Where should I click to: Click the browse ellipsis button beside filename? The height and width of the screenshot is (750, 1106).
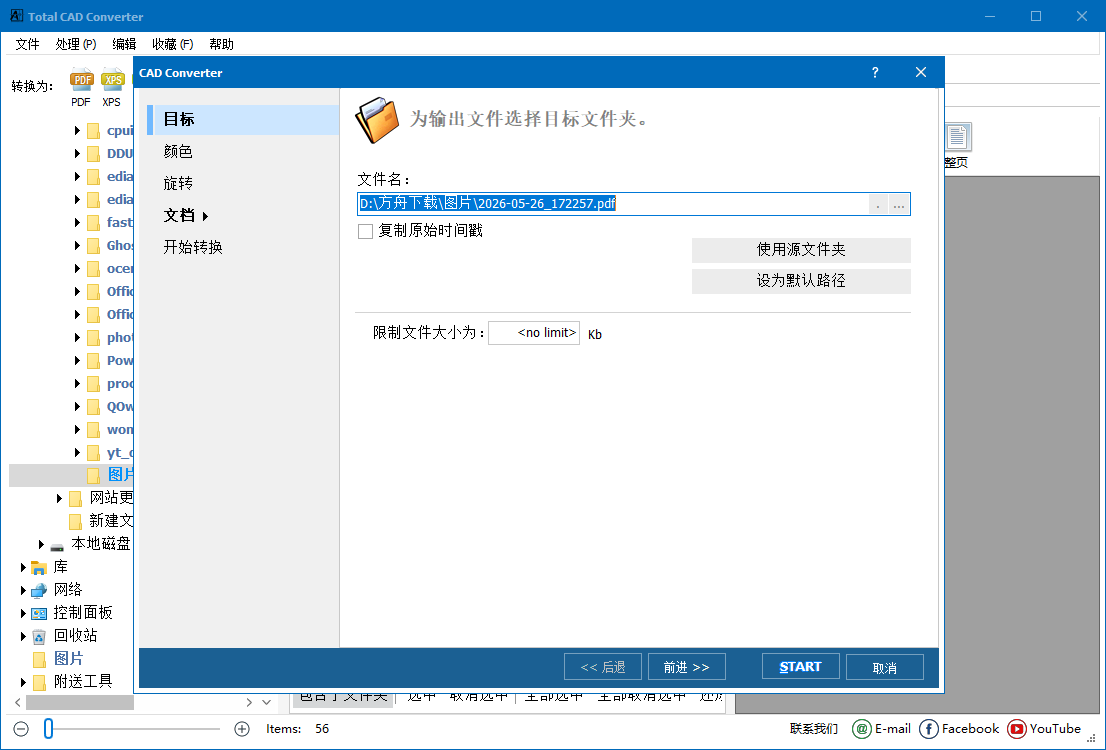899,205
